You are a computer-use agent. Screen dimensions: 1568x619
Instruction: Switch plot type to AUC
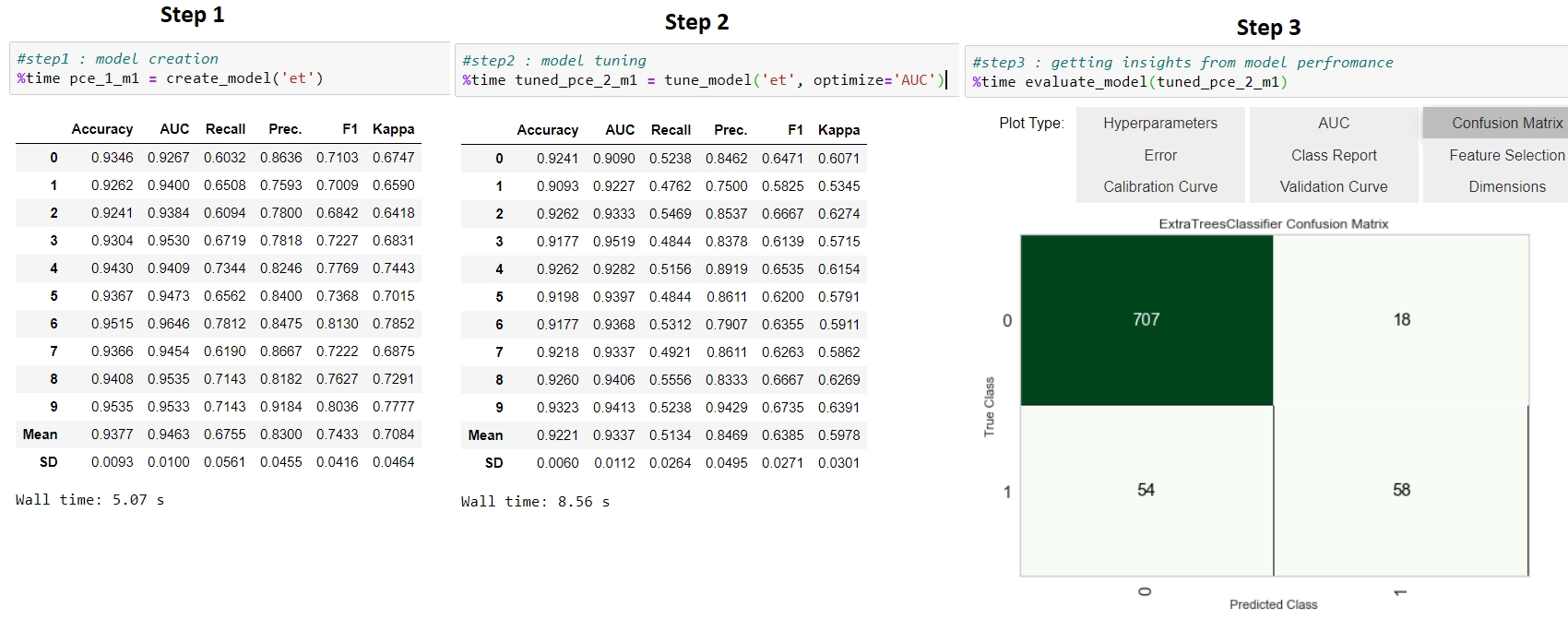tap(1333, 124)
